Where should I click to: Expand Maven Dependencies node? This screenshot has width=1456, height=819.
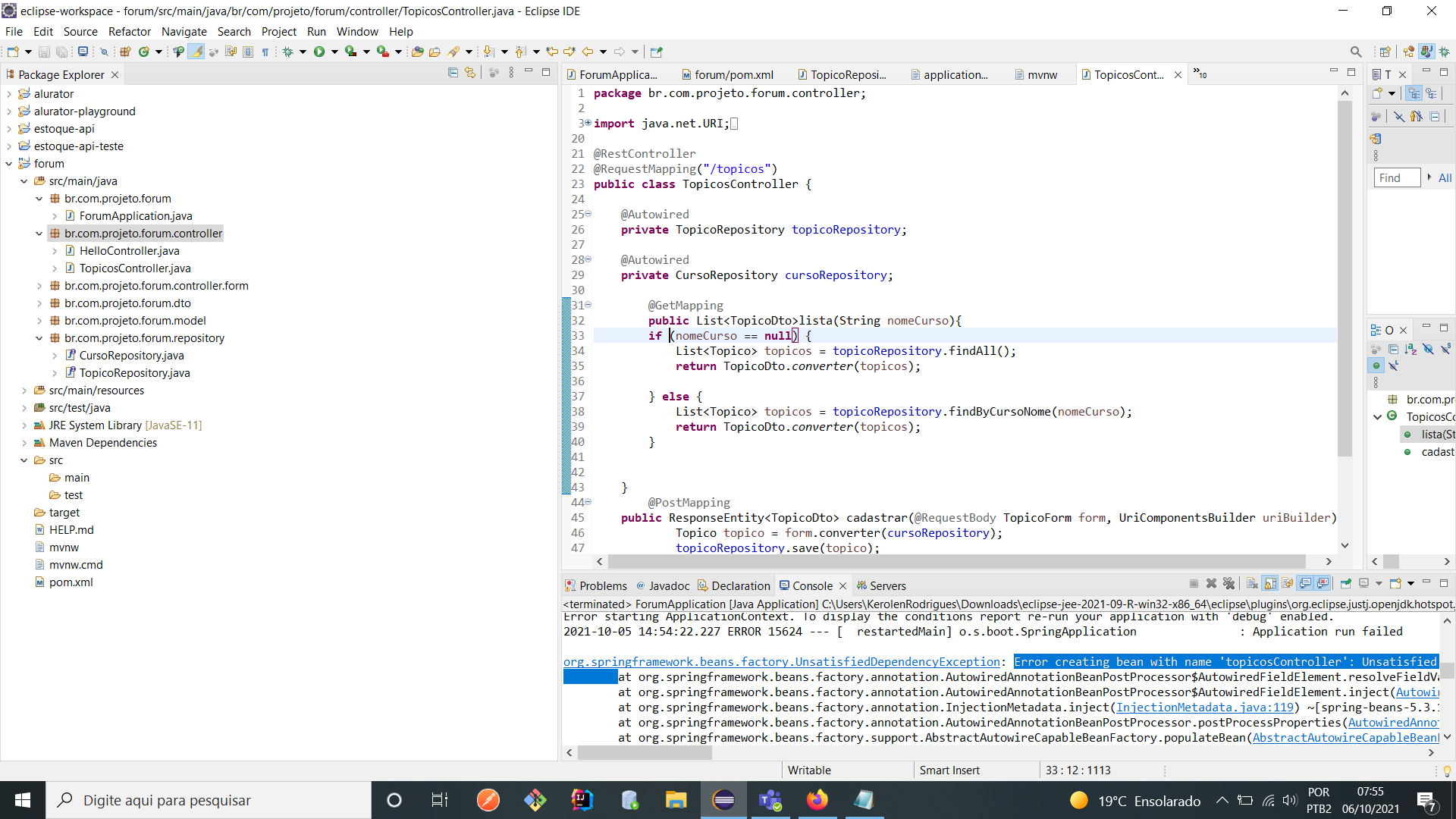tap(24, 443)
